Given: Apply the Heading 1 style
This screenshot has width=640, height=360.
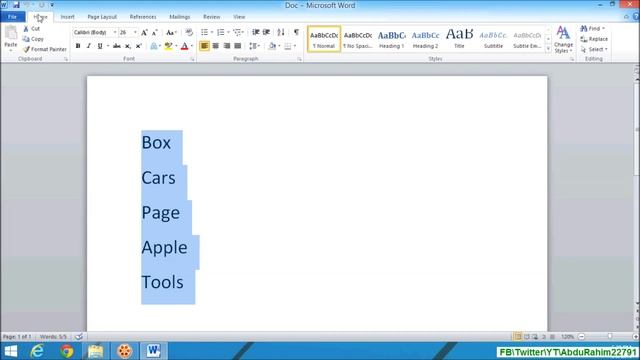Looking at the screenshot, I should pos(391,39).
